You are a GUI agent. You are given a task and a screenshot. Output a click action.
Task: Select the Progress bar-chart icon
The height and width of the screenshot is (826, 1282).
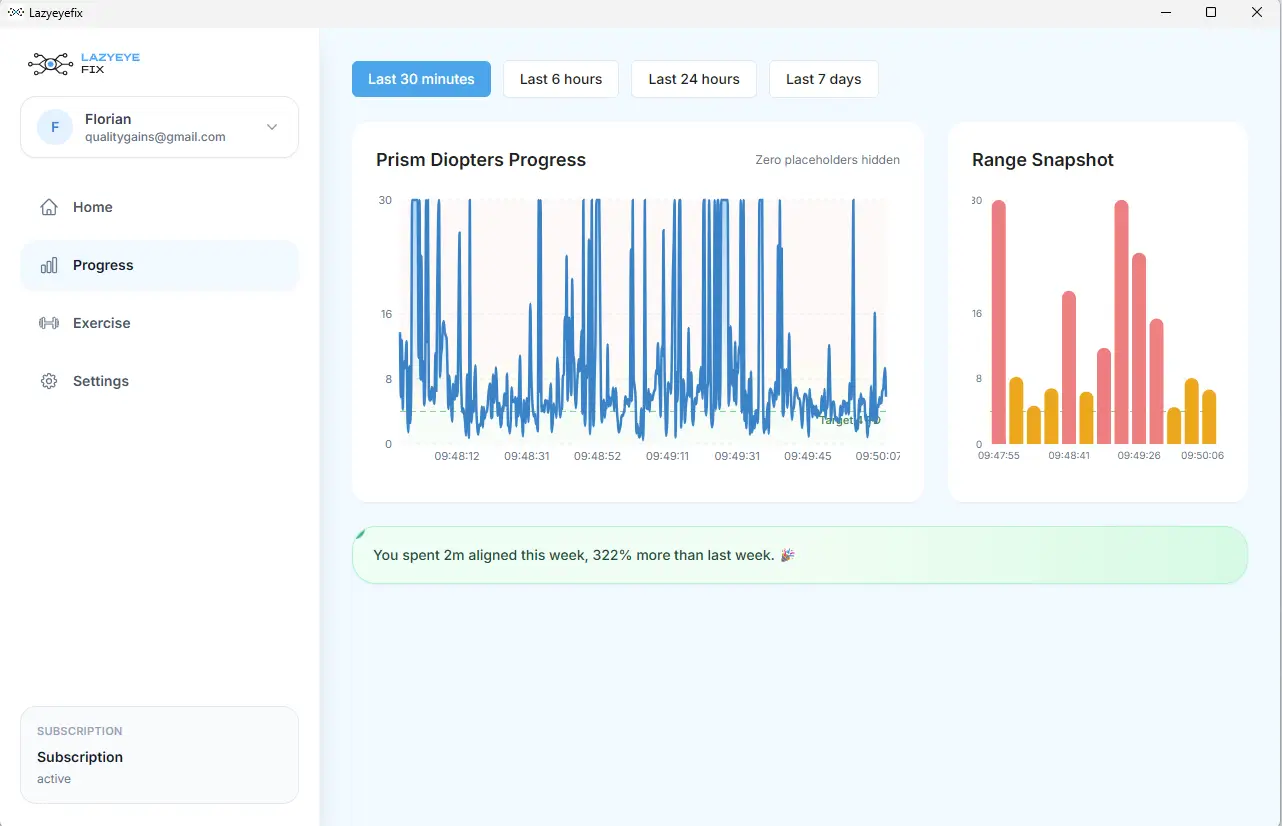pos(48,265)
